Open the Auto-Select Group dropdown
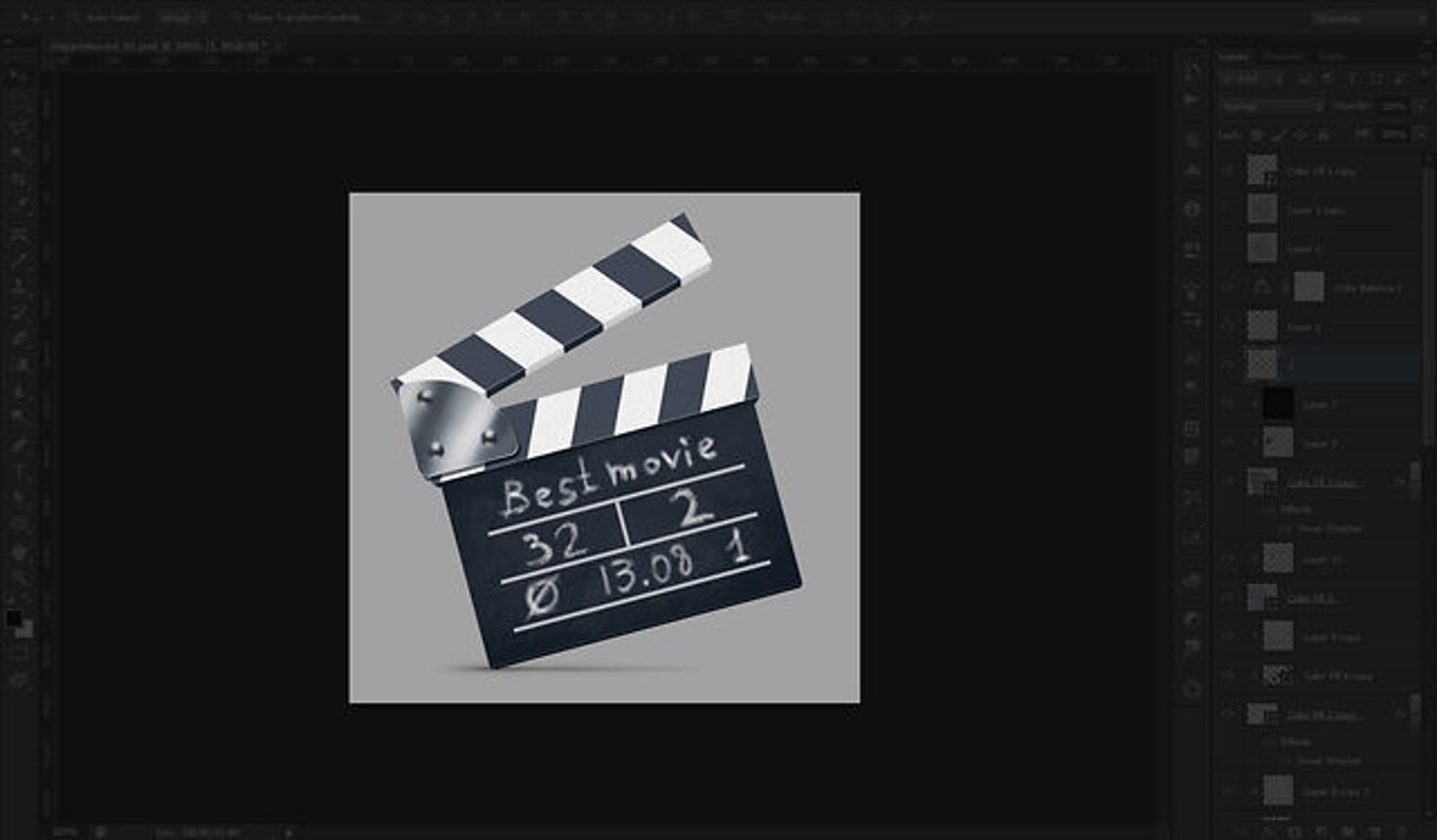The width and height of the screenshot is (1437, 840). (x=184, y=18)
